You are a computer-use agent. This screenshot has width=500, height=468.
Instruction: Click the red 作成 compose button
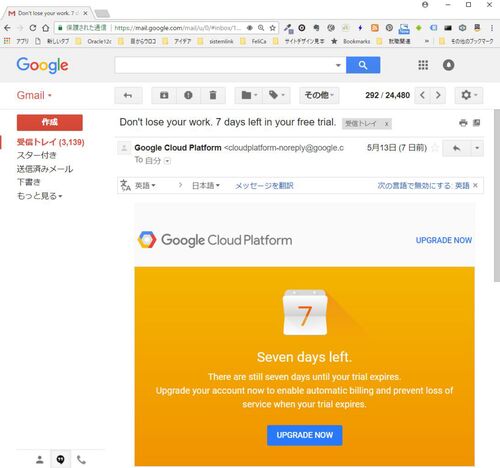point(50,122)
